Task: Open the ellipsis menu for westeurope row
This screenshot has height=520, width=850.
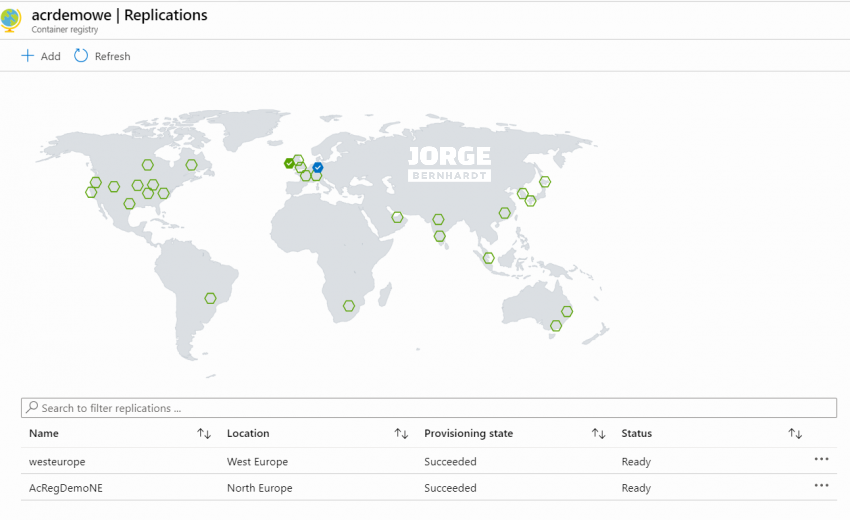Action: coord(821,459)
